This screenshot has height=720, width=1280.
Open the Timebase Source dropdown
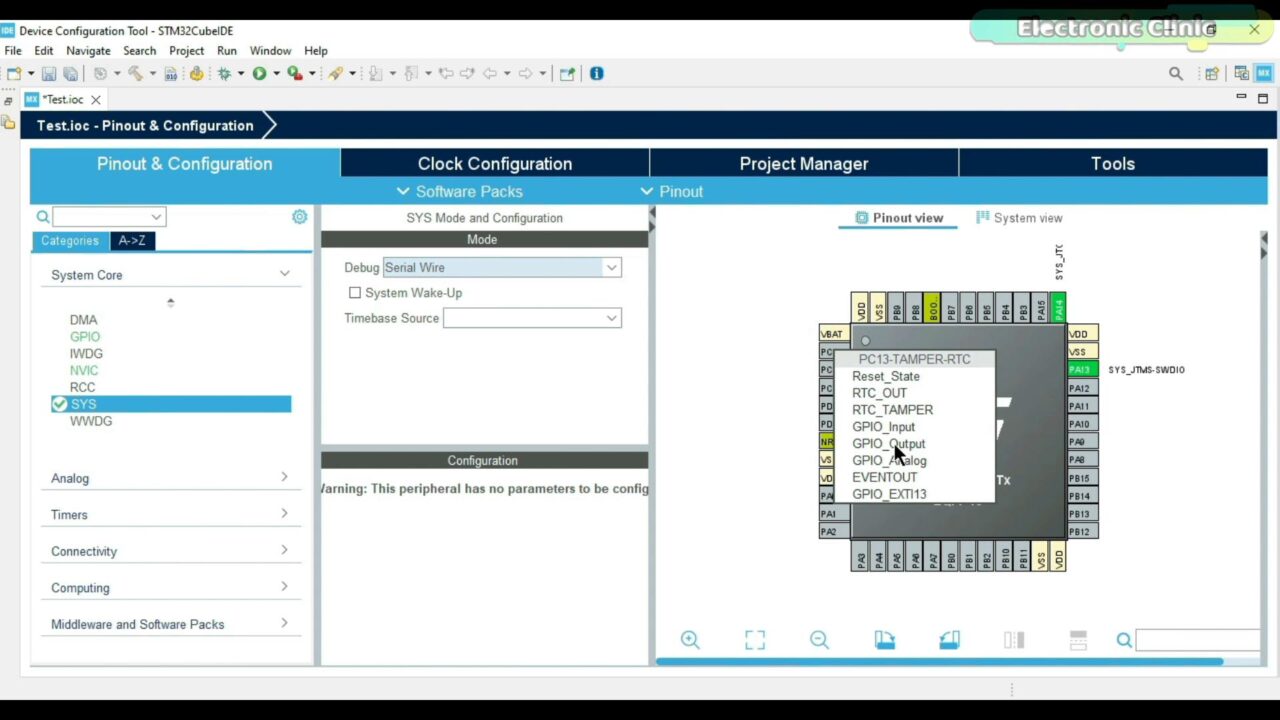pyautogui.click(x=611, y=318)
